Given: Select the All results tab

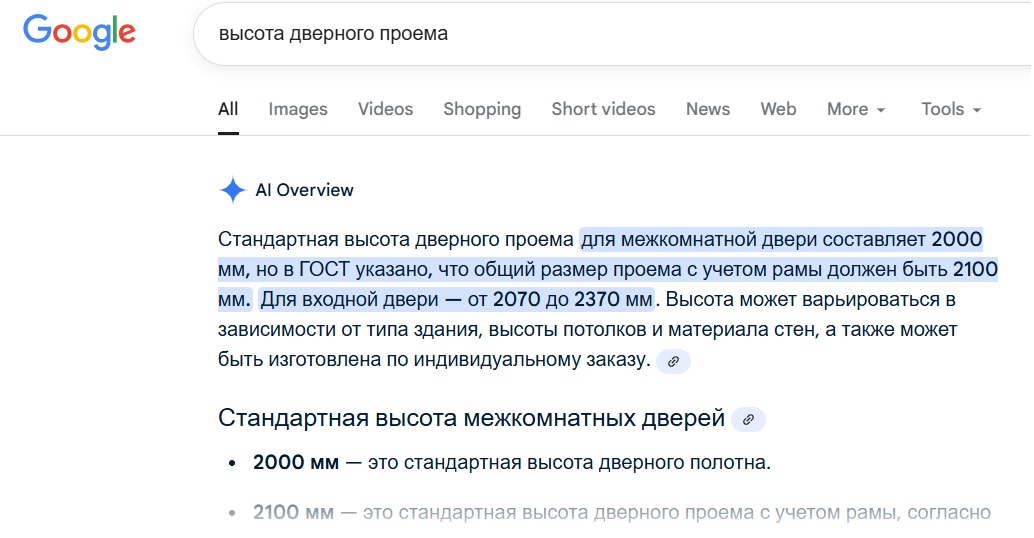Looking at the screenshot, I should [228, 109].
